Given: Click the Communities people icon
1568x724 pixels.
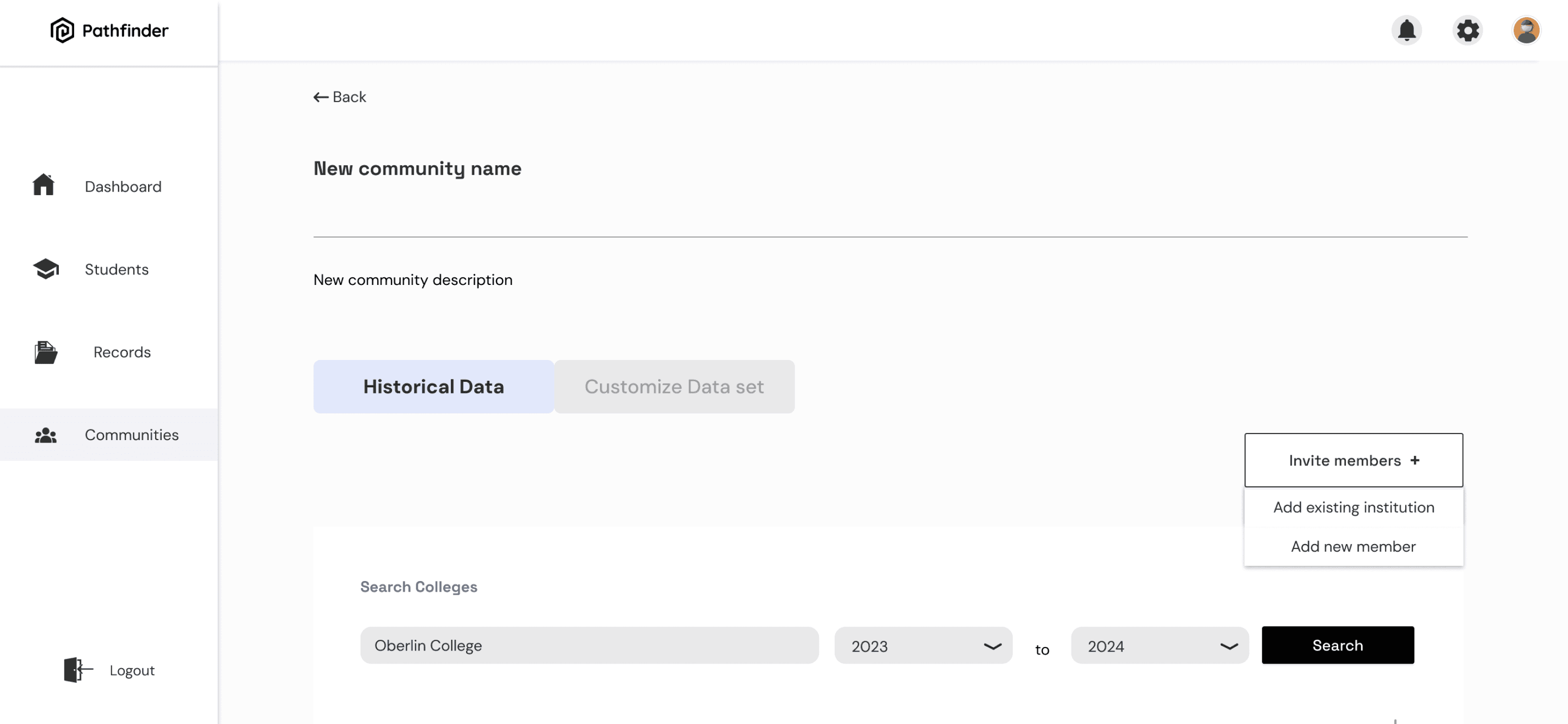Looking at the screenshot, I should (46, 435).
